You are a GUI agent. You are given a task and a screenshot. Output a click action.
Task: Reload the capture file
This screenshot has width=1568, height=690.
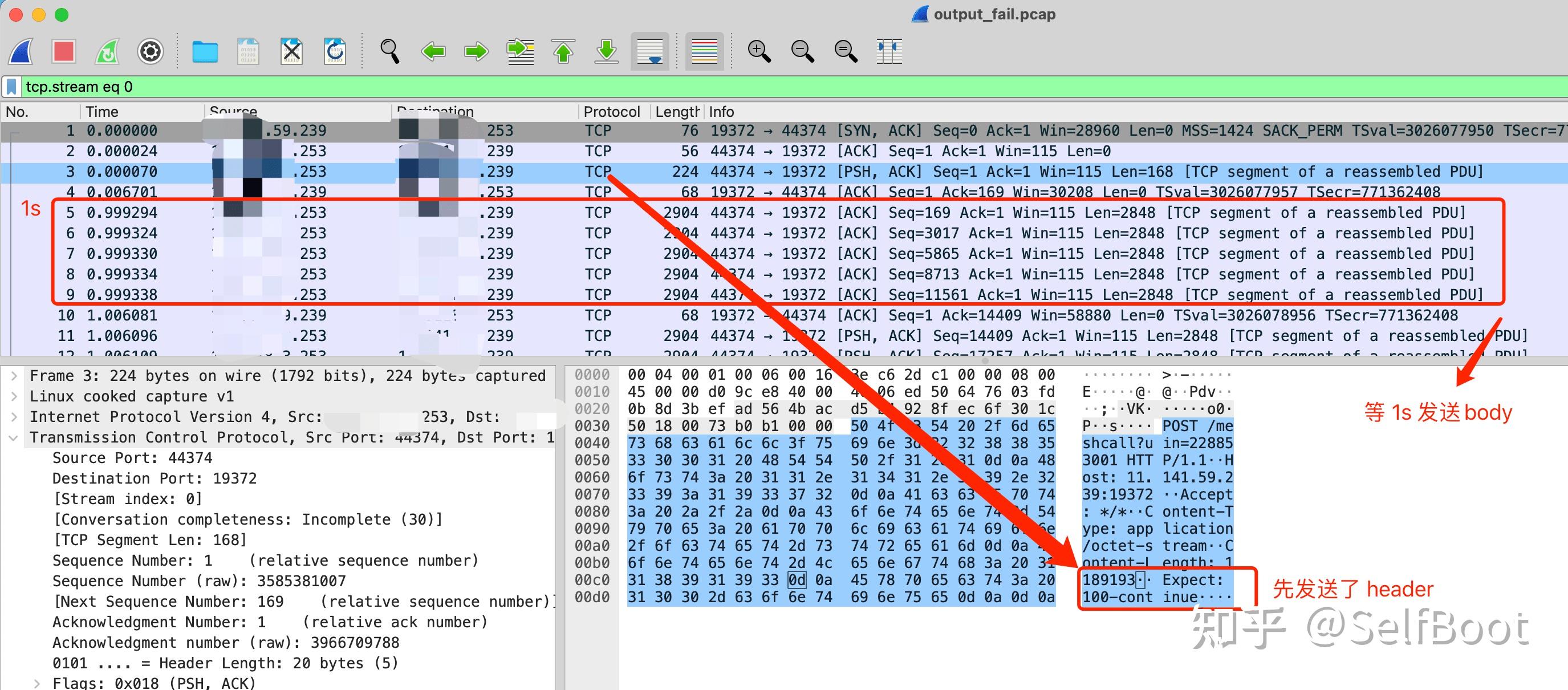tap(335, 51)
